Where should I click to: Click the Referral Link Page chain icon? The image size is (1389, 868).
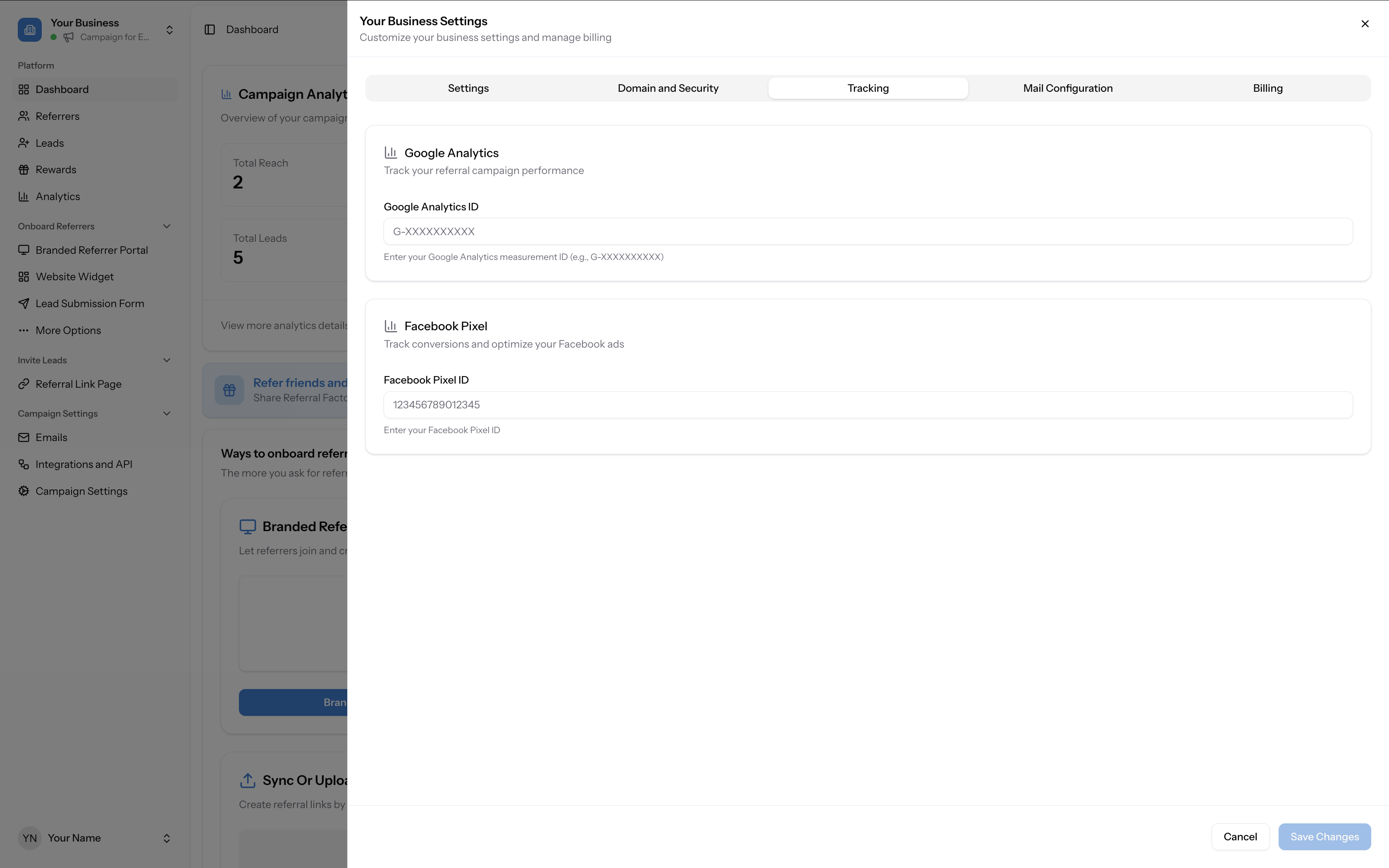click(x=24, y=384)
